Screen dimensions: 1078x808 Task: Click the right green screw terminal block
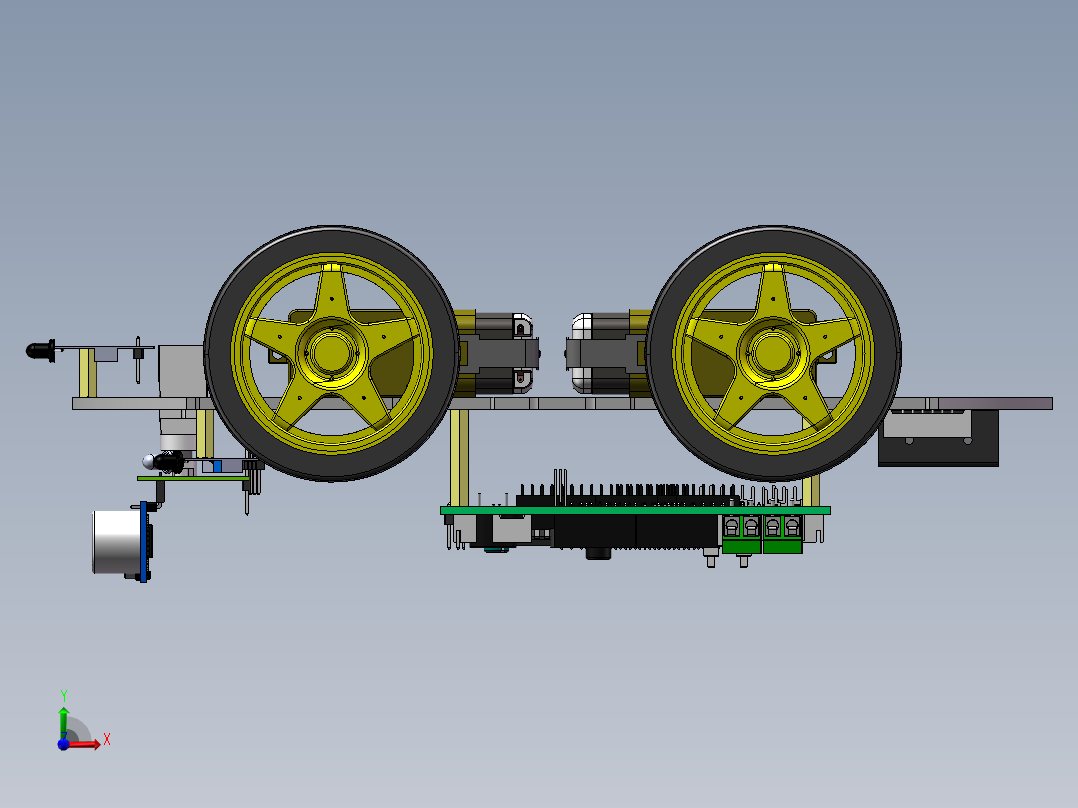(x=782, y=533)
